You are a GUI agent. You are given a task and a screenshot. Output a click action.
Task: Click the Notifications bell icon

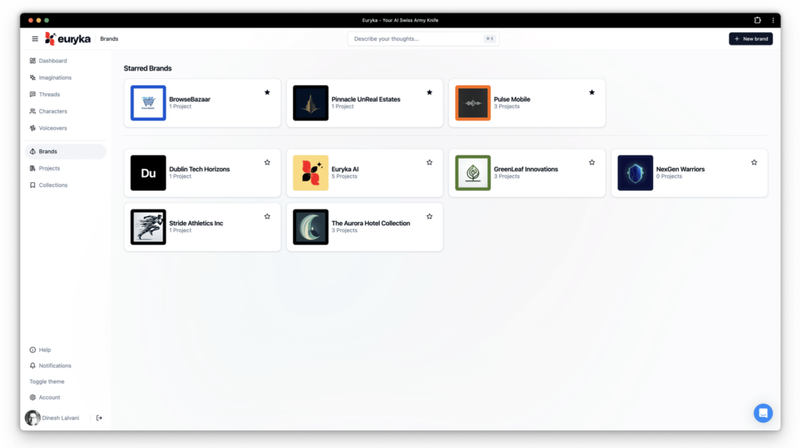pos(33,366)
